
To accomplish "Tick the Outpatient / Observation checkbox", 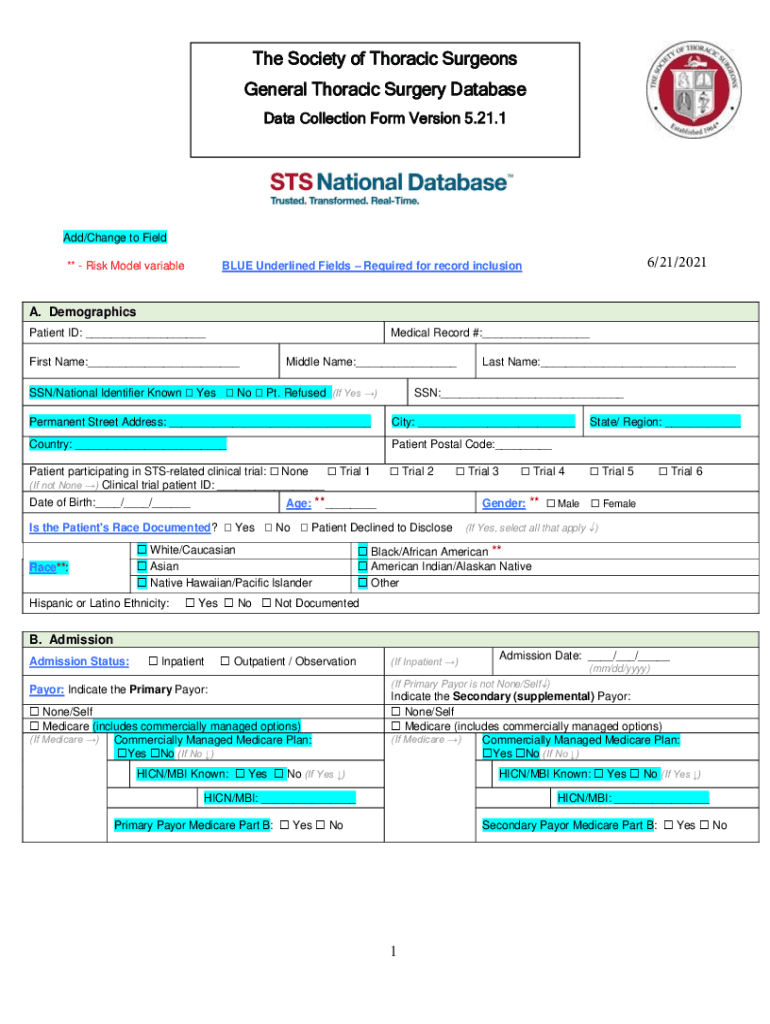I will 225,661.
